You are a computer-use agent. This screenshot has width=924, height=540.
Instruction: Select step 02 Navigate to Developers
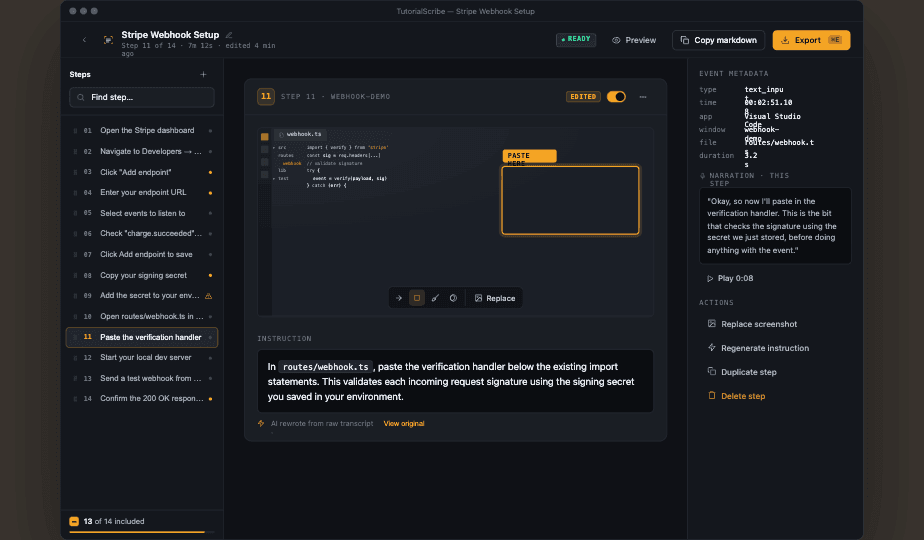pyautogui.click(x=141, y=152)
